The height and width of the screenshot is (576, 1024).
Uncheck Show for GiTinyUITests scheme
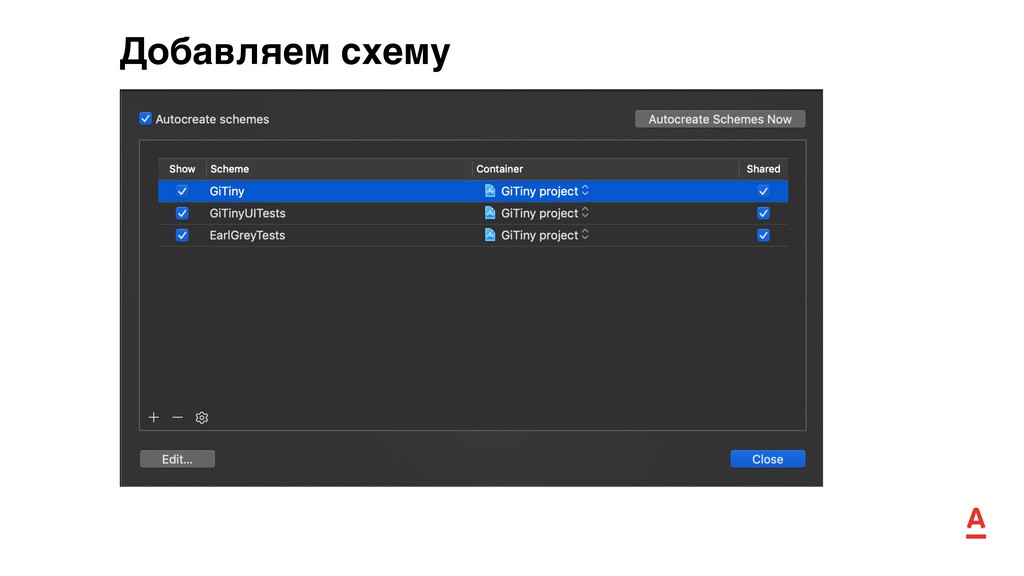coord(182,214)
